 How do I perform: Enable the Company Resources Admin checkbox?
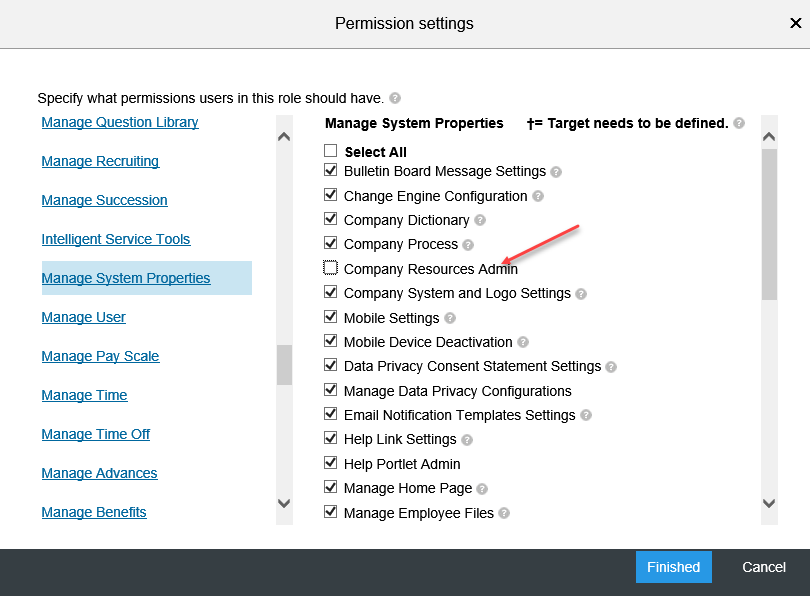(331, 268)
